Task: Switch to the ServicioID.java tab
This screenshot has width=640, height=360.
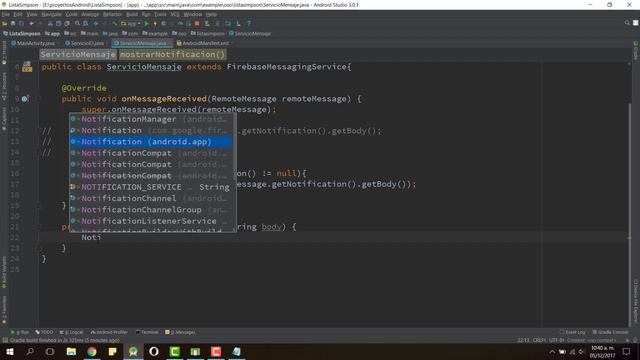Action: (86, 43)
